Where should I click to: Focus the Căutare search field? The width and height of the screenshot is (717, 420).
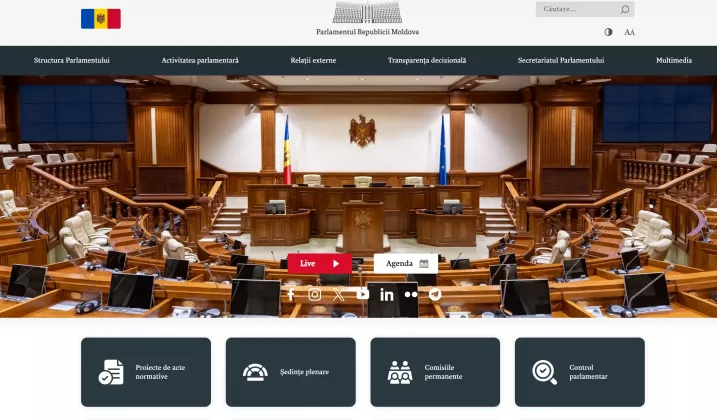click(585, 9)
